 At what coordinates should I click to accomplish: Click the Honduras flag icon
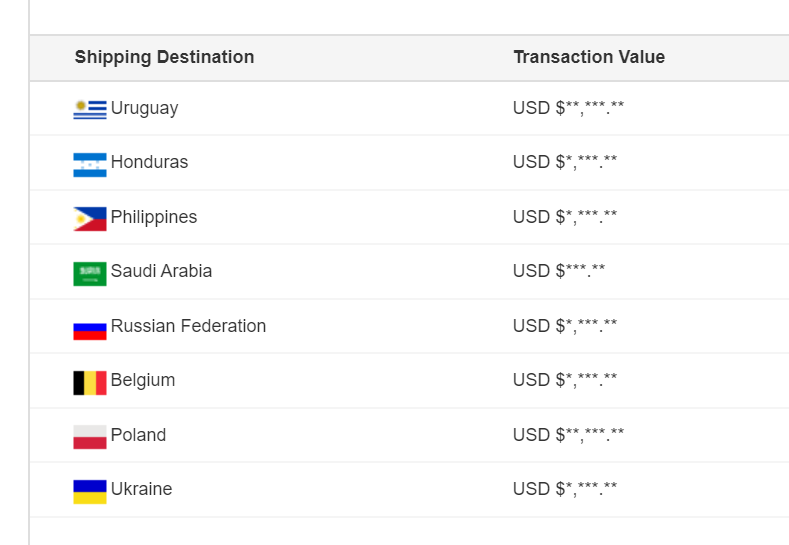point(90,165)
